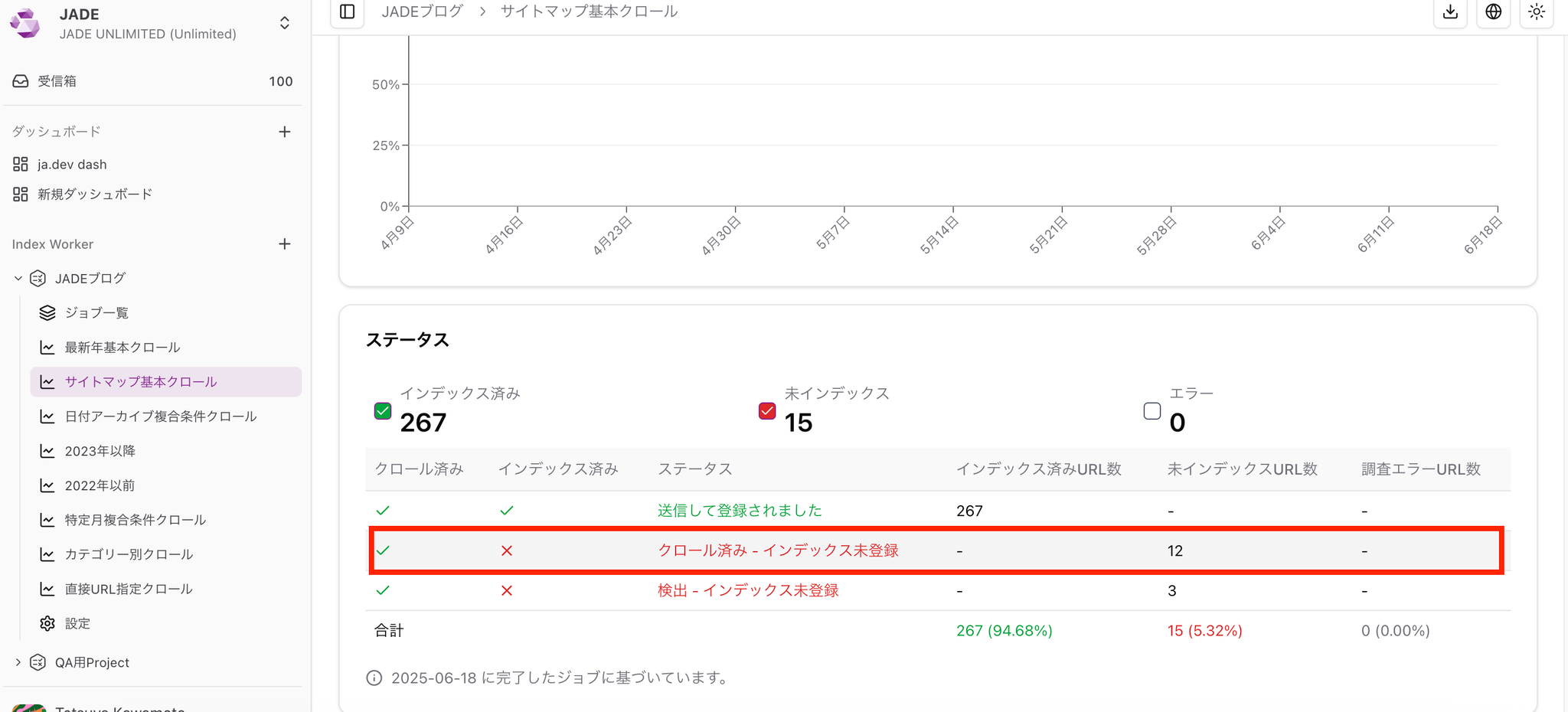Switch theme with the sun icon

(1536, 12)
